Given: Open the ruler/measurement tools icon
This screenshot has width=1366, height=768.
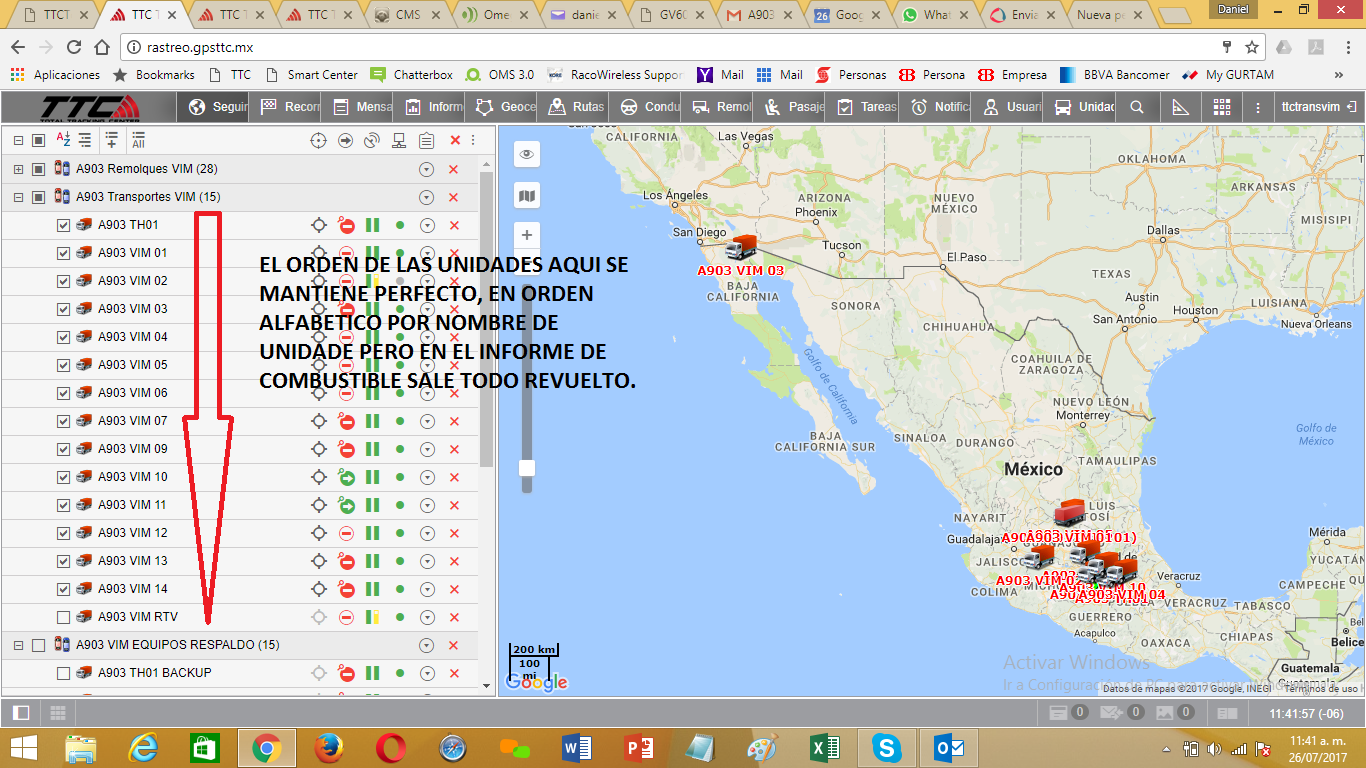Looking at the screenshot, I should tap(1180, 107).
